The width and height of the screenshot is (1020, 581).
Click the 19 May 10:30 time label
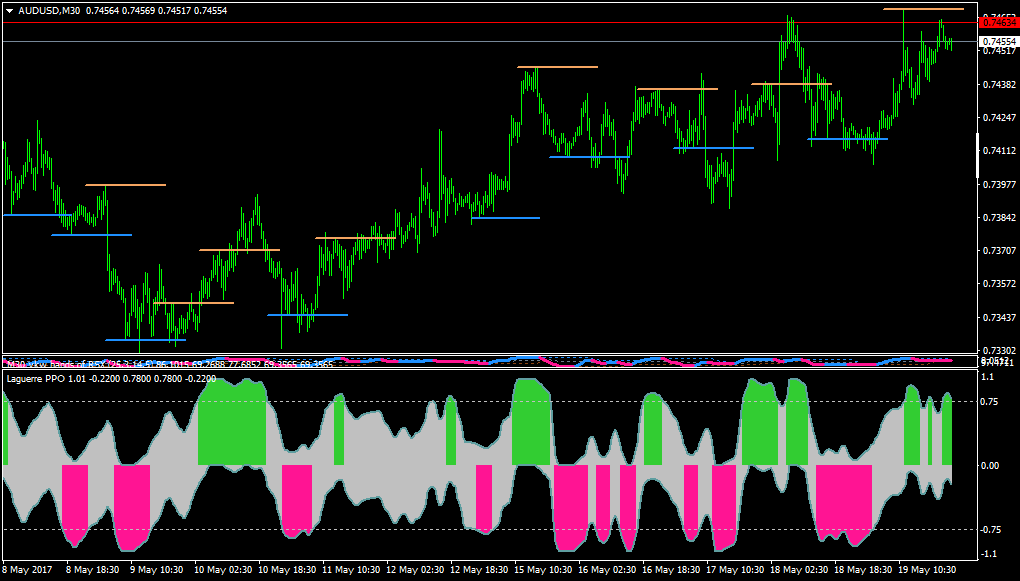pos(927,569)
